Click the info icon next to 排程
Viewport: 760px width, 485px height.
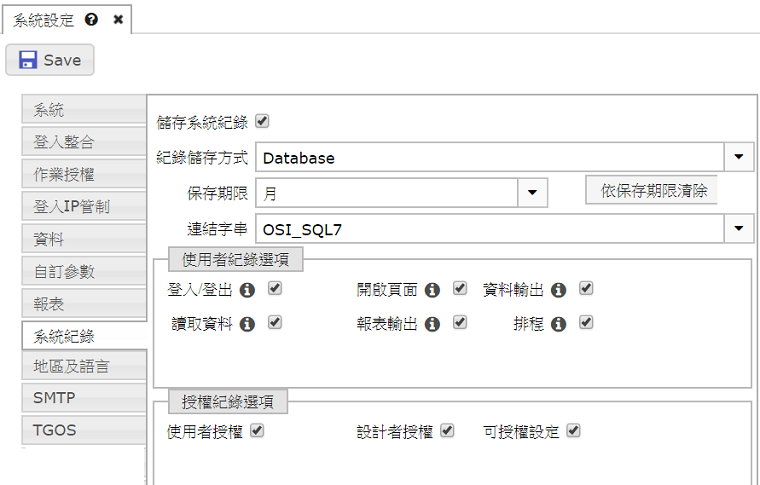(x=559, y=324)
